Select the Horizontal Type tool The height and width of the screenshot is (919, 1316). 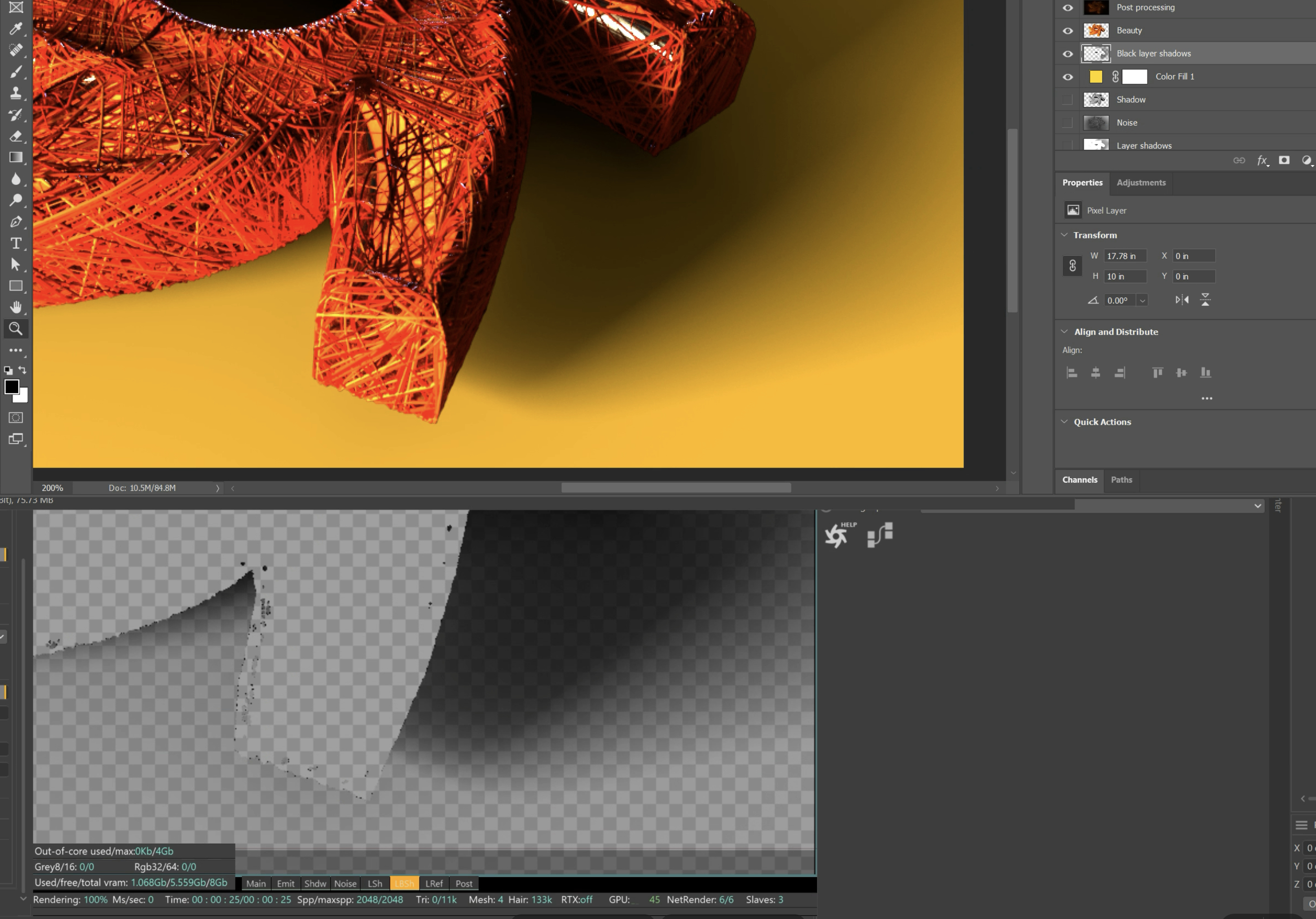tap(15, 244)
